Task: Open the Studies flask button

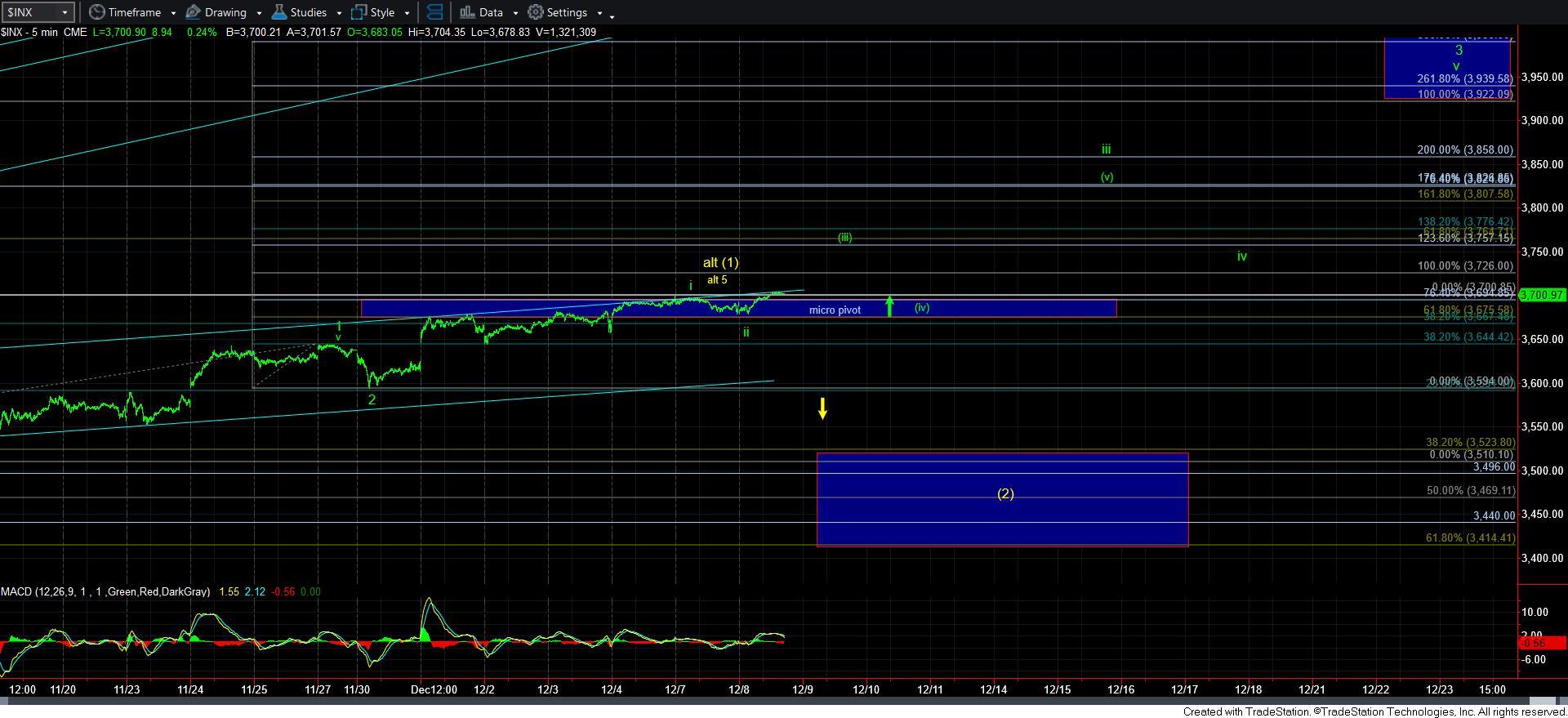Action: click(x=299, y=12)
